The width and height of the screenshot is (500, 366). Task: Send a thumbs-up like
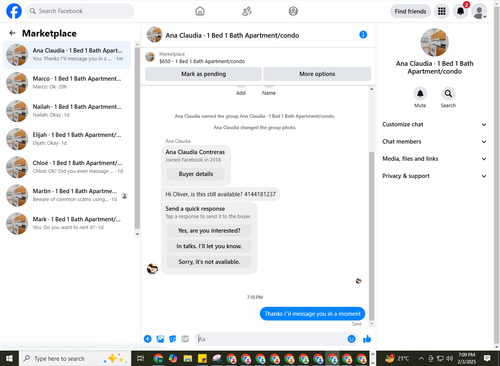[367, 339]
